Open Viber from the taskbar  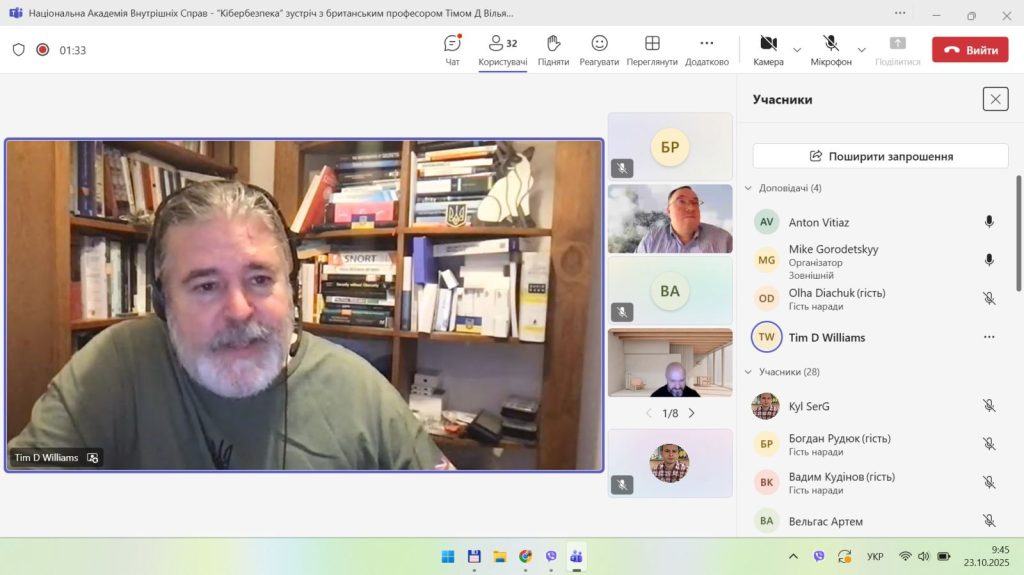(551, 556)
